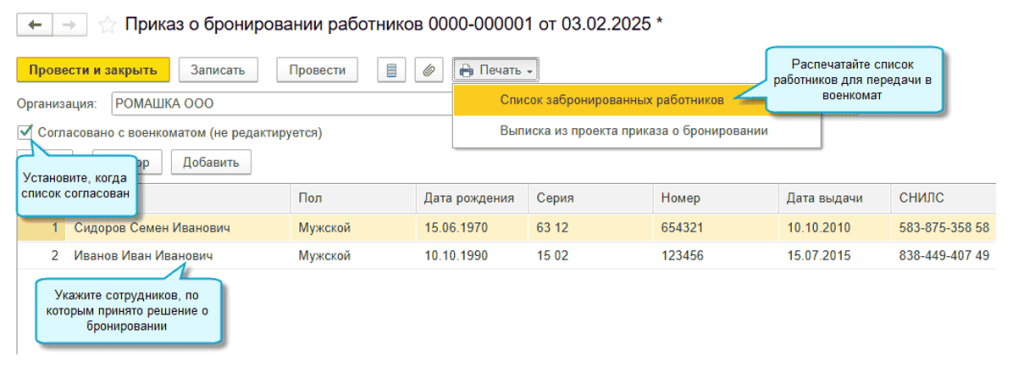The width and height of the screenshot is (1024, 373).
Task: Go back with the left arrow button
Action: click(x=36, y=24)
